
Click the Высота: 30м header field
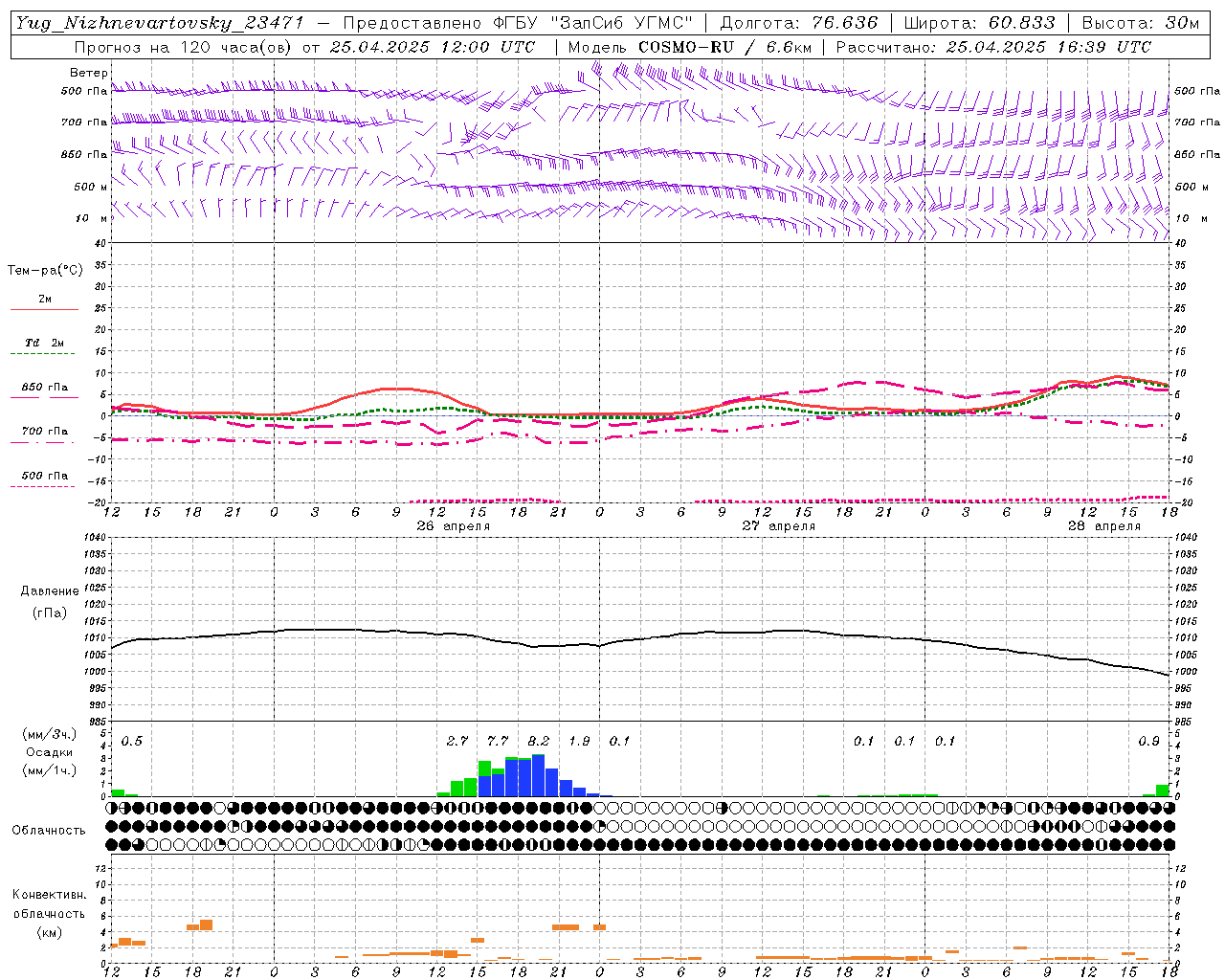point(1140,24)
